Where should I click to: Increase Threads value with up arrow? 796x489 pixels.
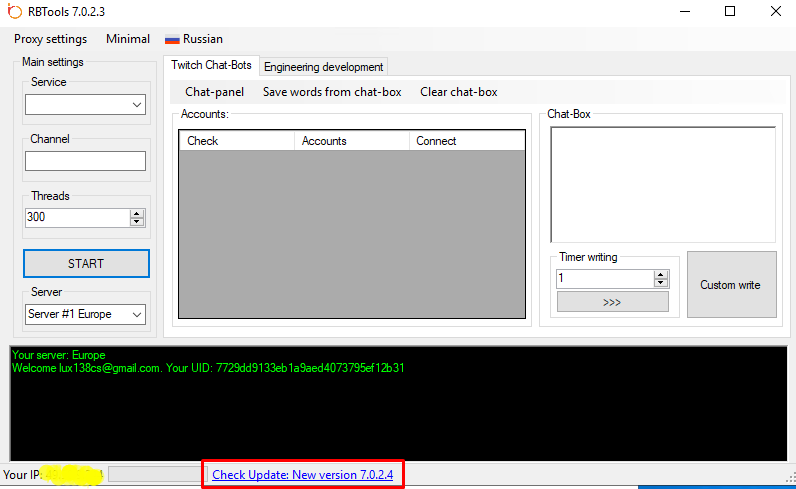click(137, 213)
